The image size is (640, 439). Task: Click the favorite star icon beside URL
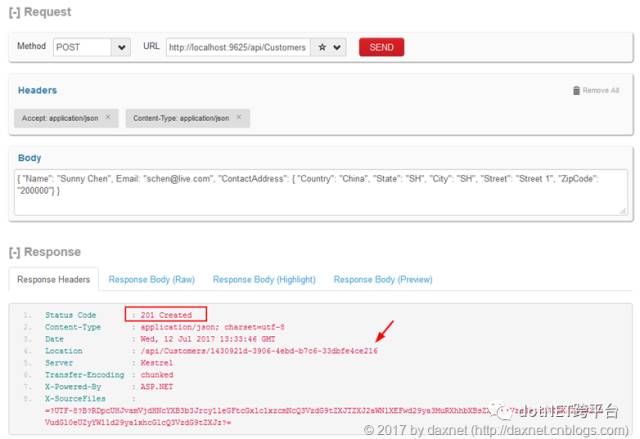pyautogui.click(x=322, y=47)
